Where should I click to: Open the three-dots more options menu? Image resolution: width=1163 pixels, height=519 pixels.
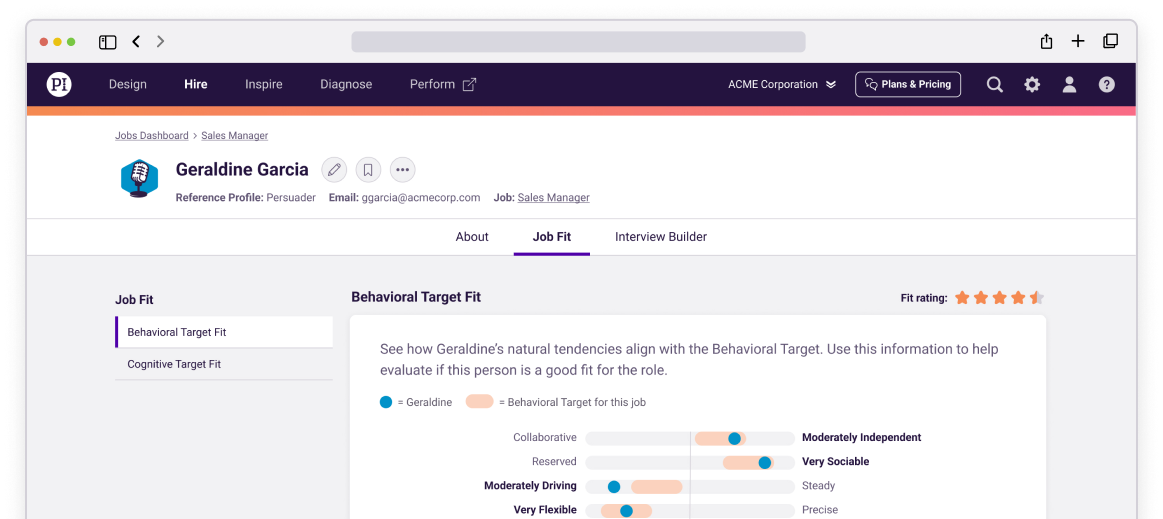pos(402,170)
